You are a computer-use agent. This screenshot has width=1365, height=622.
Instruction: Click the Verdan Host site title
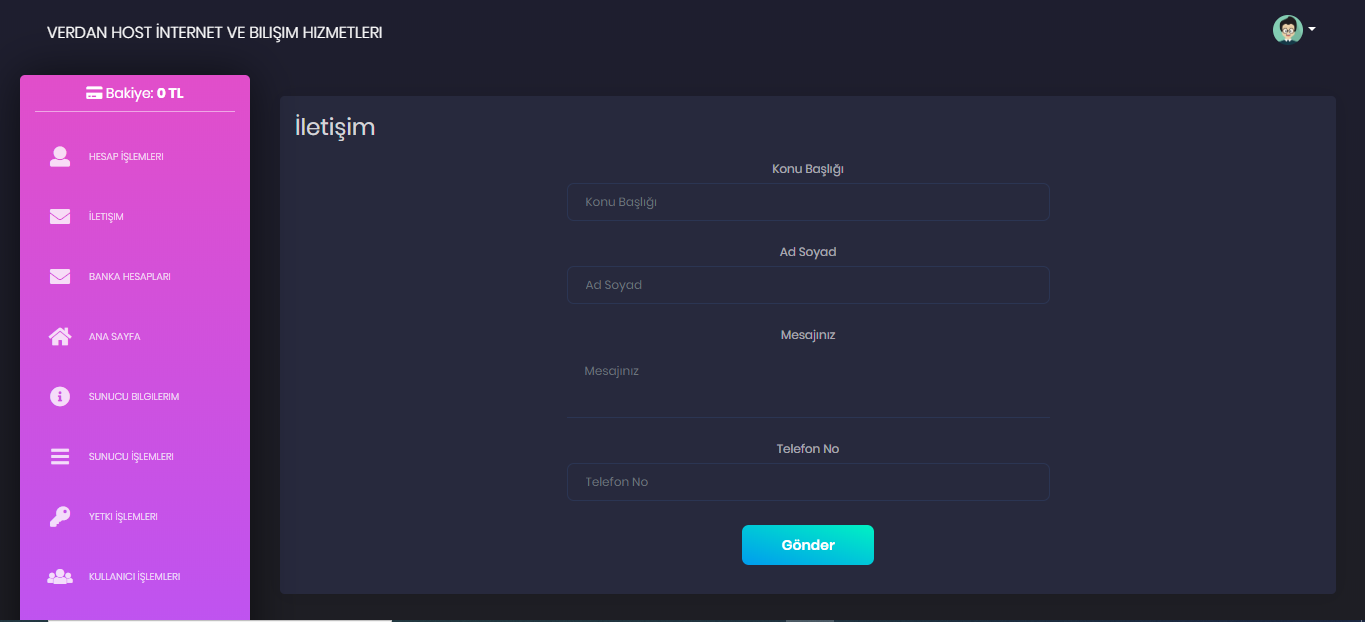(x=214, y=33)
